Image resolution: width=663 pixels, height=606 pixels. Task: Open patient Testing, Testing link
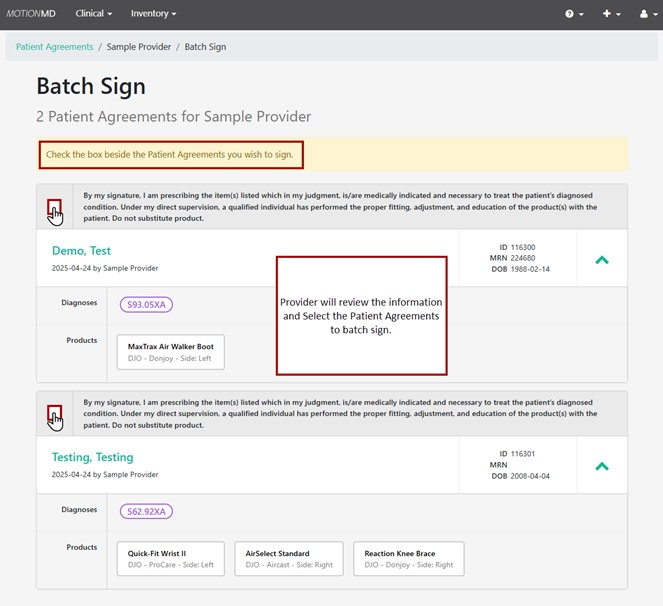pos(92,457)
